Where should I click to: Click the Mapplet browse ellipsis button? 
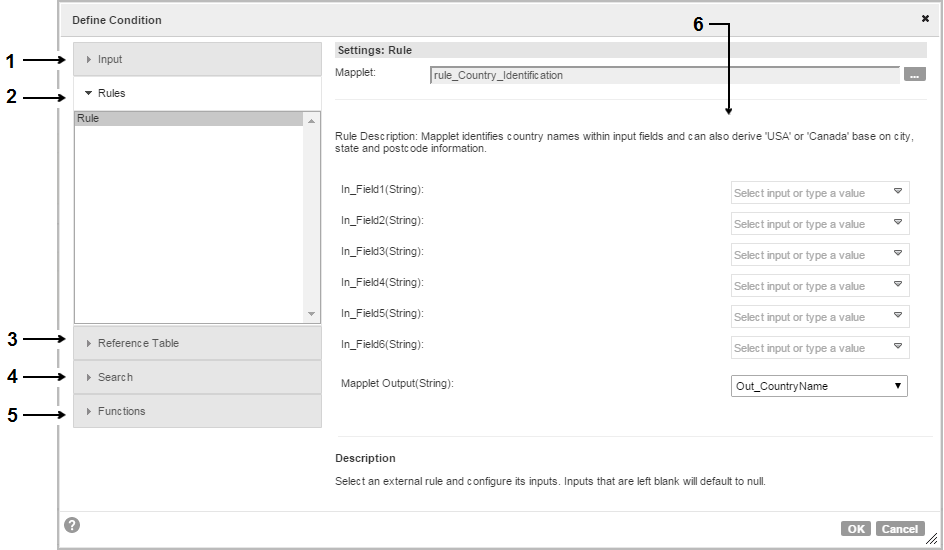[914, 75]
